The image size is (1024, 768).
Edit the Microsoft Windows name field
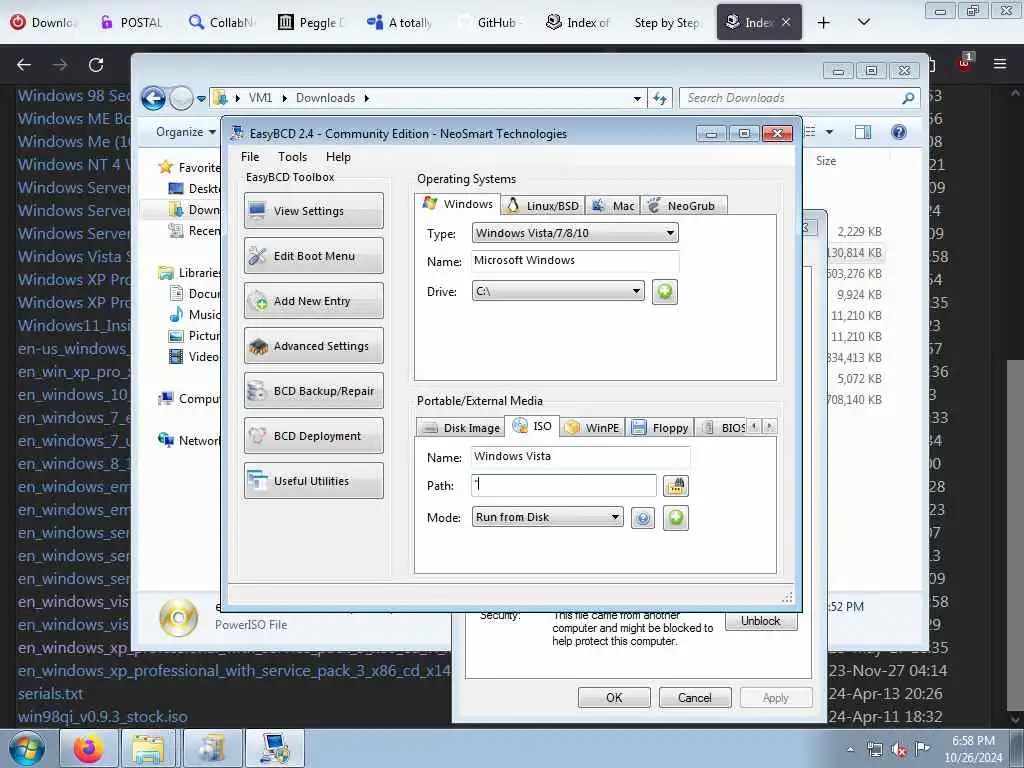[575, 261]
